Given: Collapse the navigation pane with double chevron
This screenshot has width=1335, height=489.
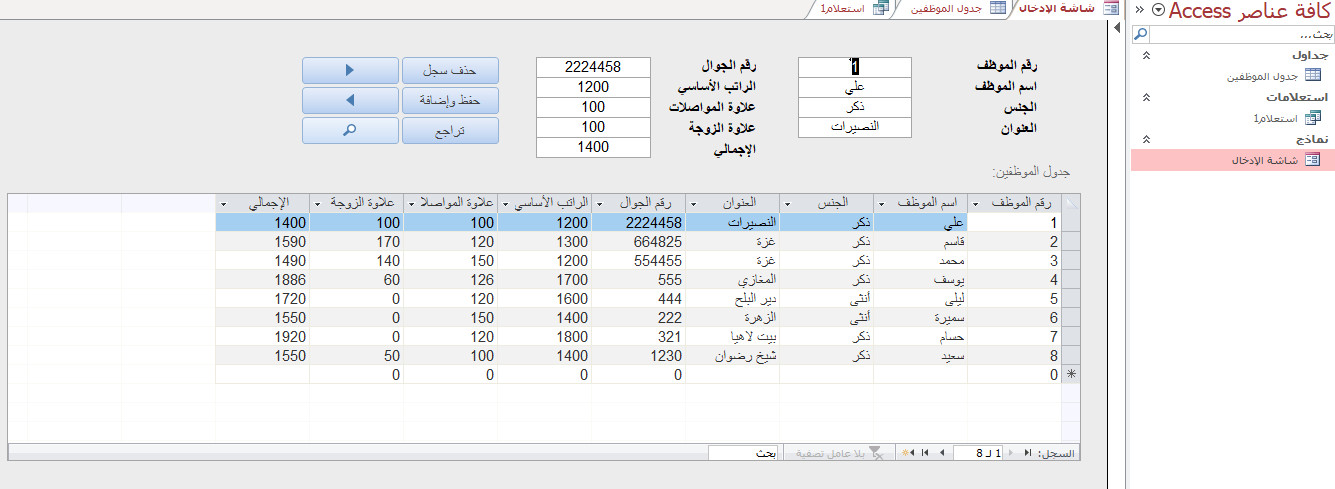Looking at the screenshot, I should tap(1139, 10).
